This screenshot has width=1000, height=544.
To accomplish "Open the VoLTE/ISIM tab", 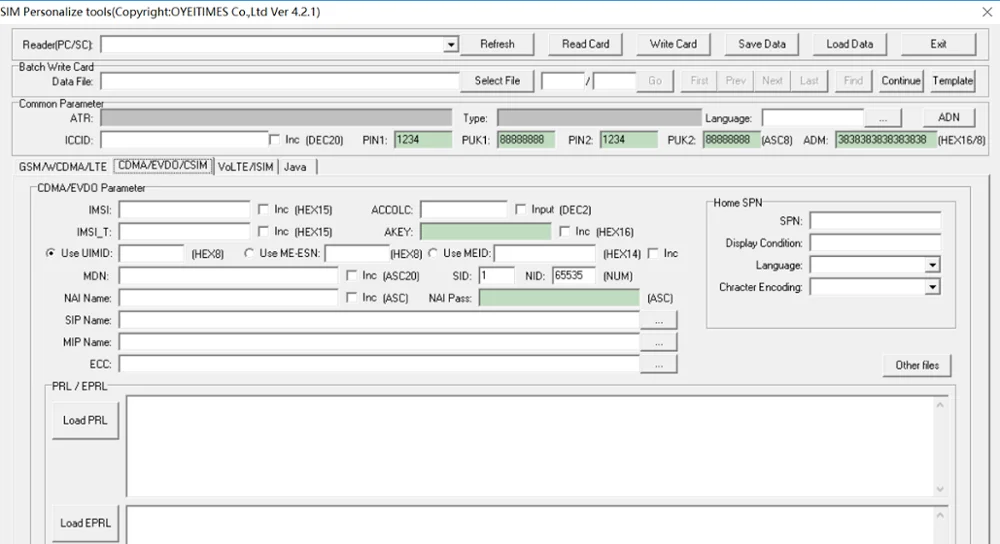I will point(246,167).
